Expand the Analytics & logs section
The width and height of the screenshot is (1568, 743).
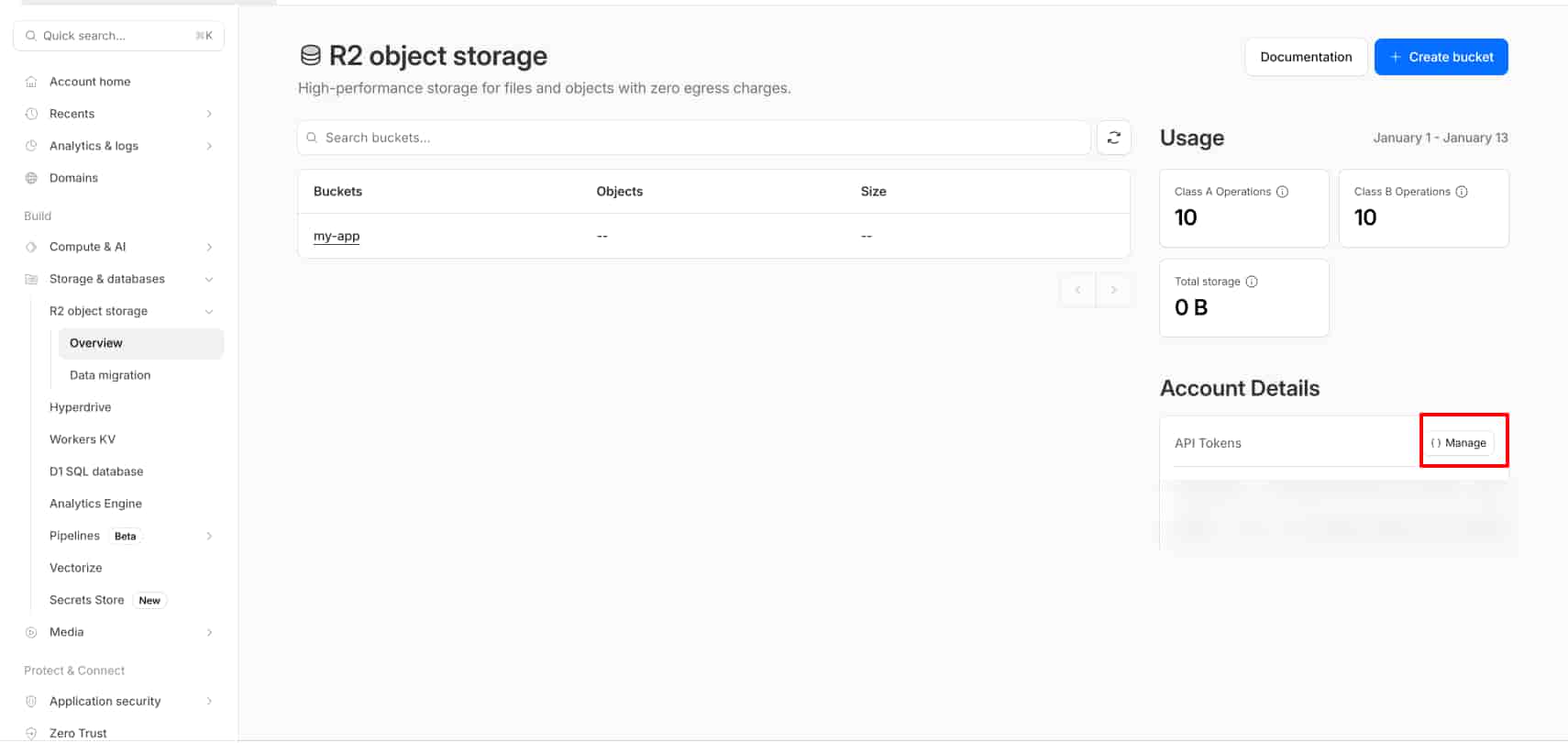(209, 146)
